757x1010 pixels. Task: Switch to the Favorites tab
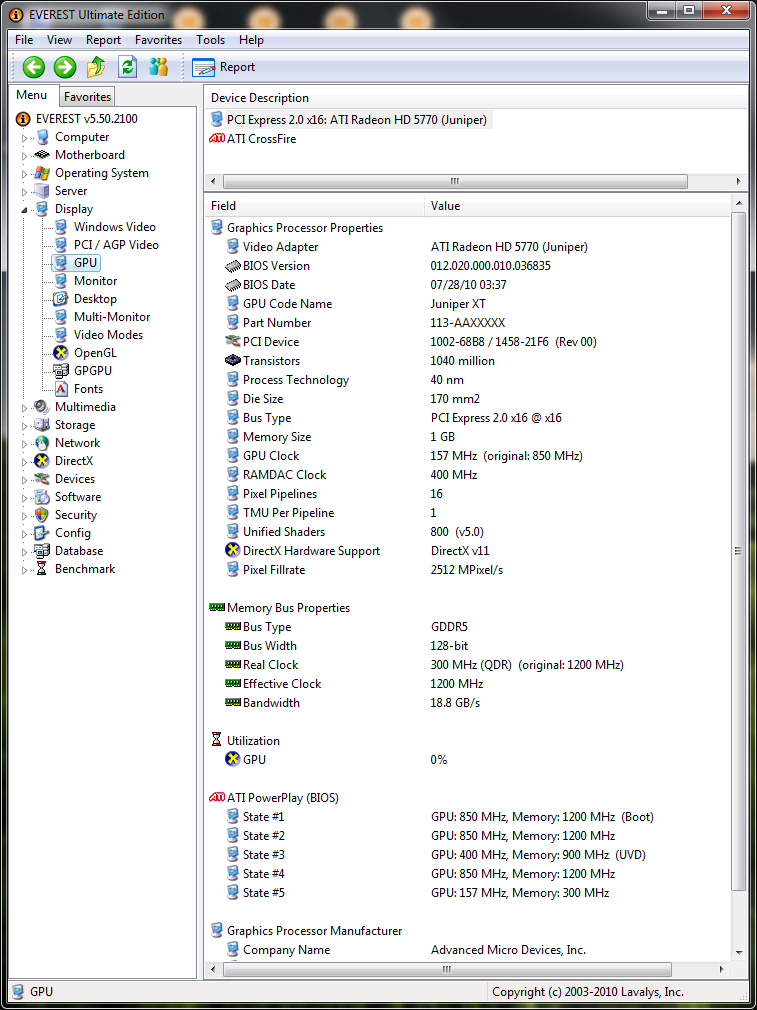tap(87, 97)
